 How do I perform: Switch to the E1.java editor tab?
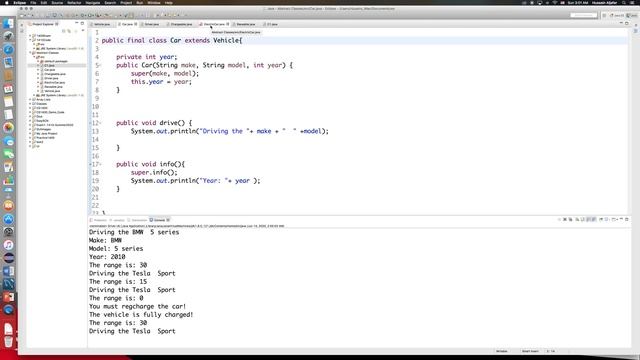pyautogui.click(x=271, y=24)
